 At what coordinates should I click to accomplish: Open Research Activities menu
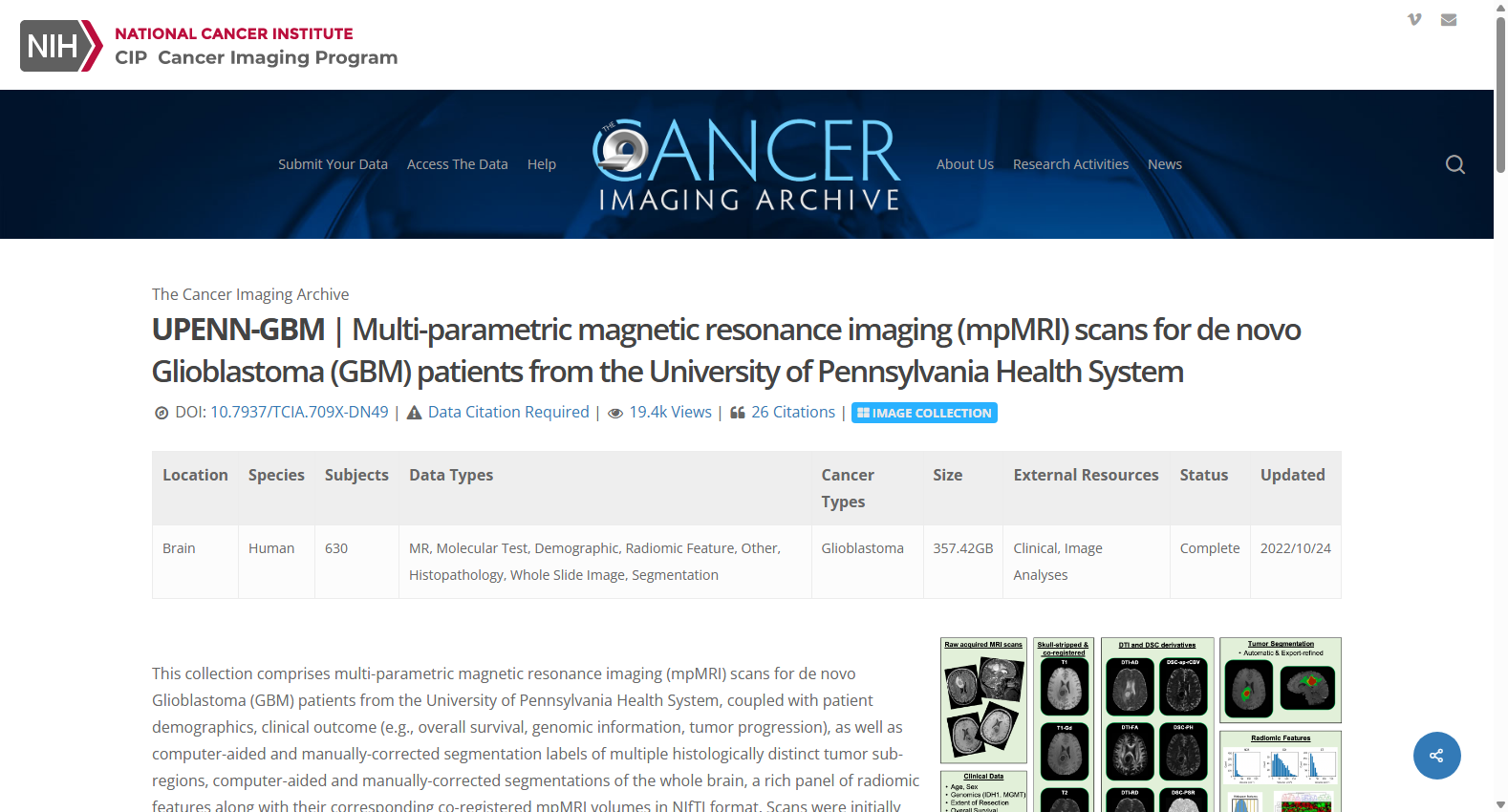click(x=1070, y=164)
